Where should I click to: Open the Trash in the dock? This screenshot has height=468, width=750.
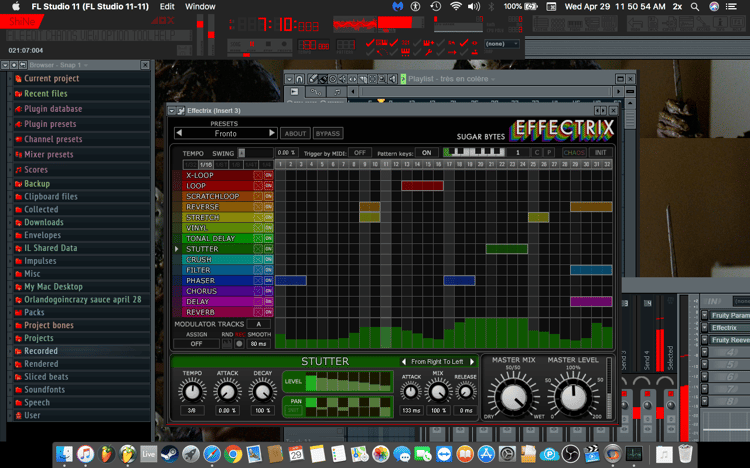(x=685, y=454)
